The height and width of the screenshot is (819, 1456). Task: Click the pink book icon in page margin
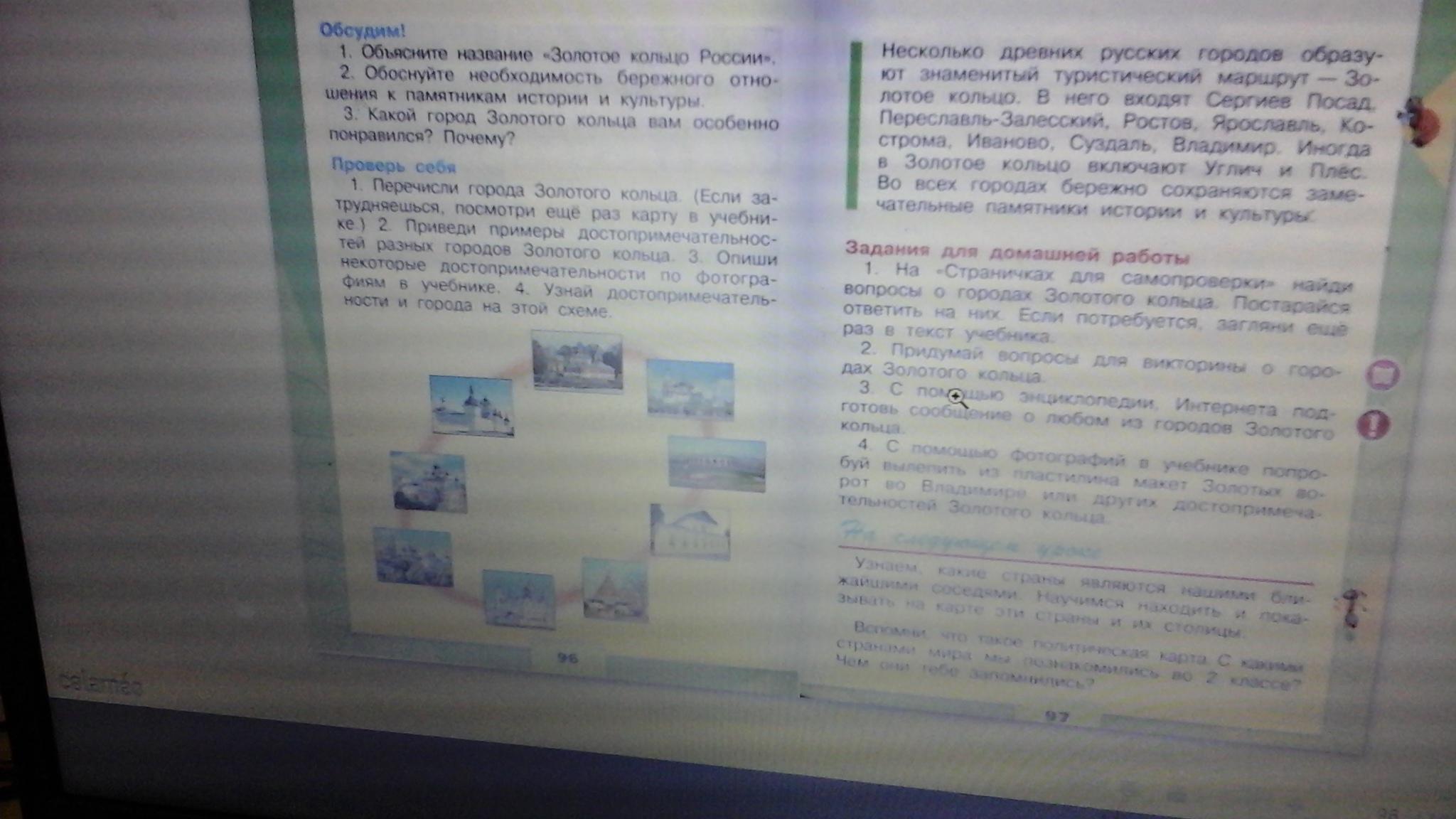(1382, 375)
